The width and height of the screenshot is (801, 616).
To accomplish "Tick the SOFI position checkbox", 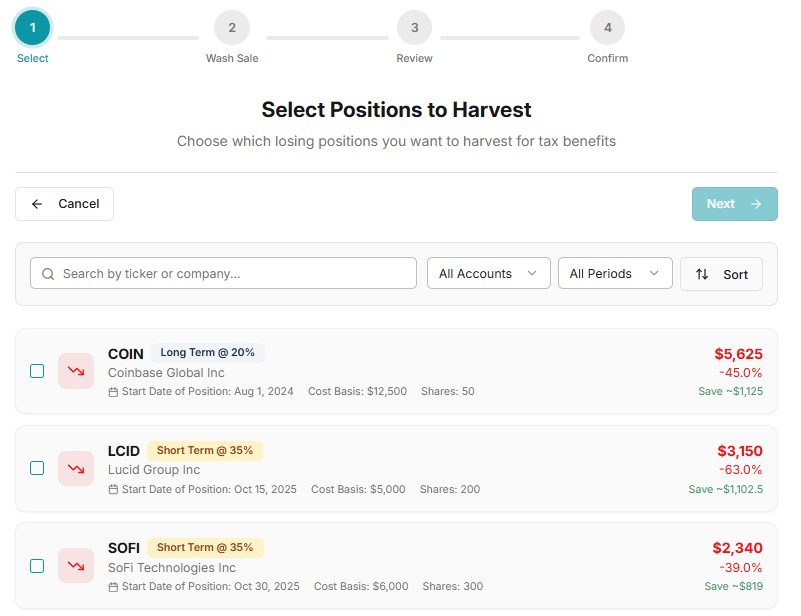I will point(37,566).
